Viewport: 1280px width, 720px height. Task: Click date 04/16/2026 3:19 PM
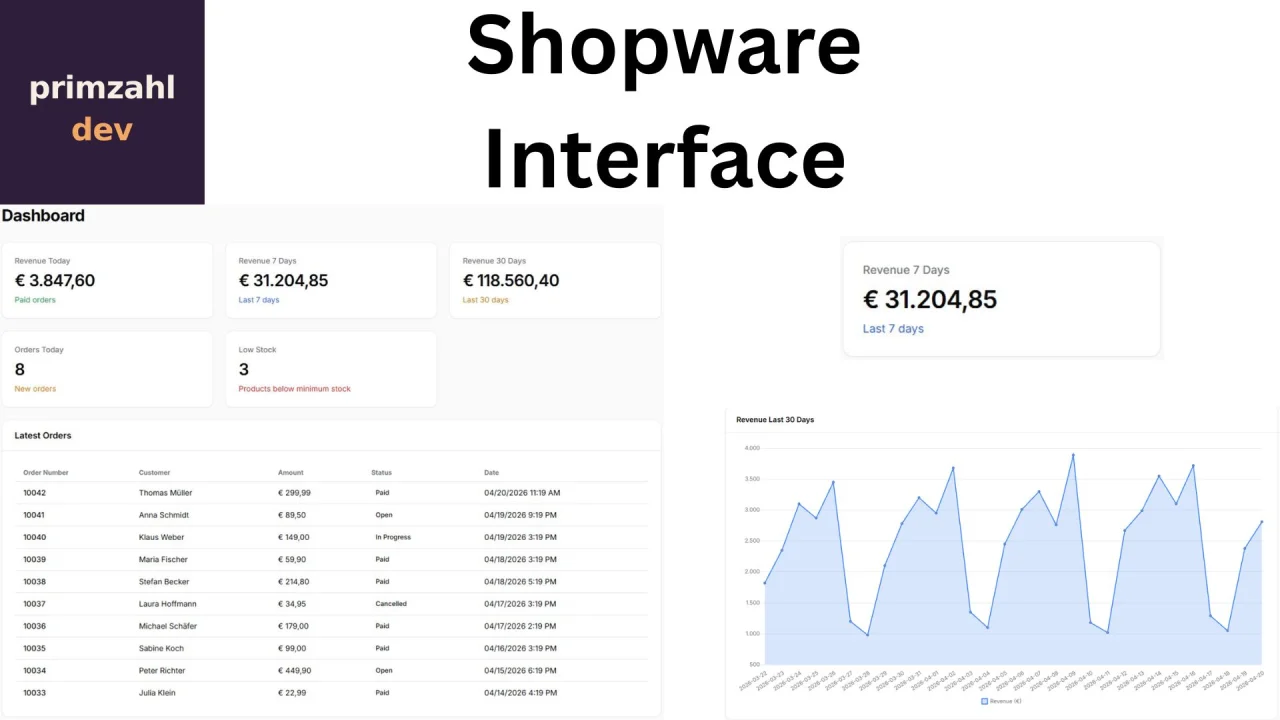coord(520,648)
